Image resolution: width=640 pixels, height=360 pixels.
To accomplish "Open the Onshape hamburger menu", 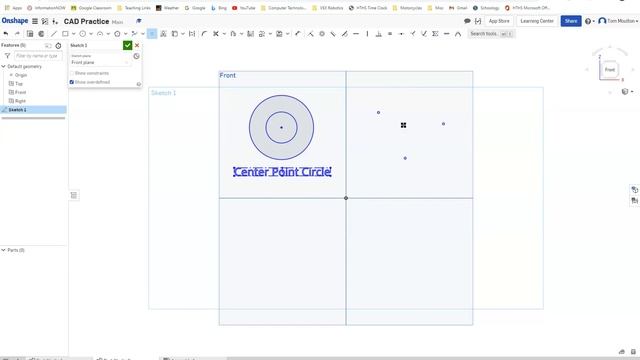I will pyautogui.click(x=35, y=21).
